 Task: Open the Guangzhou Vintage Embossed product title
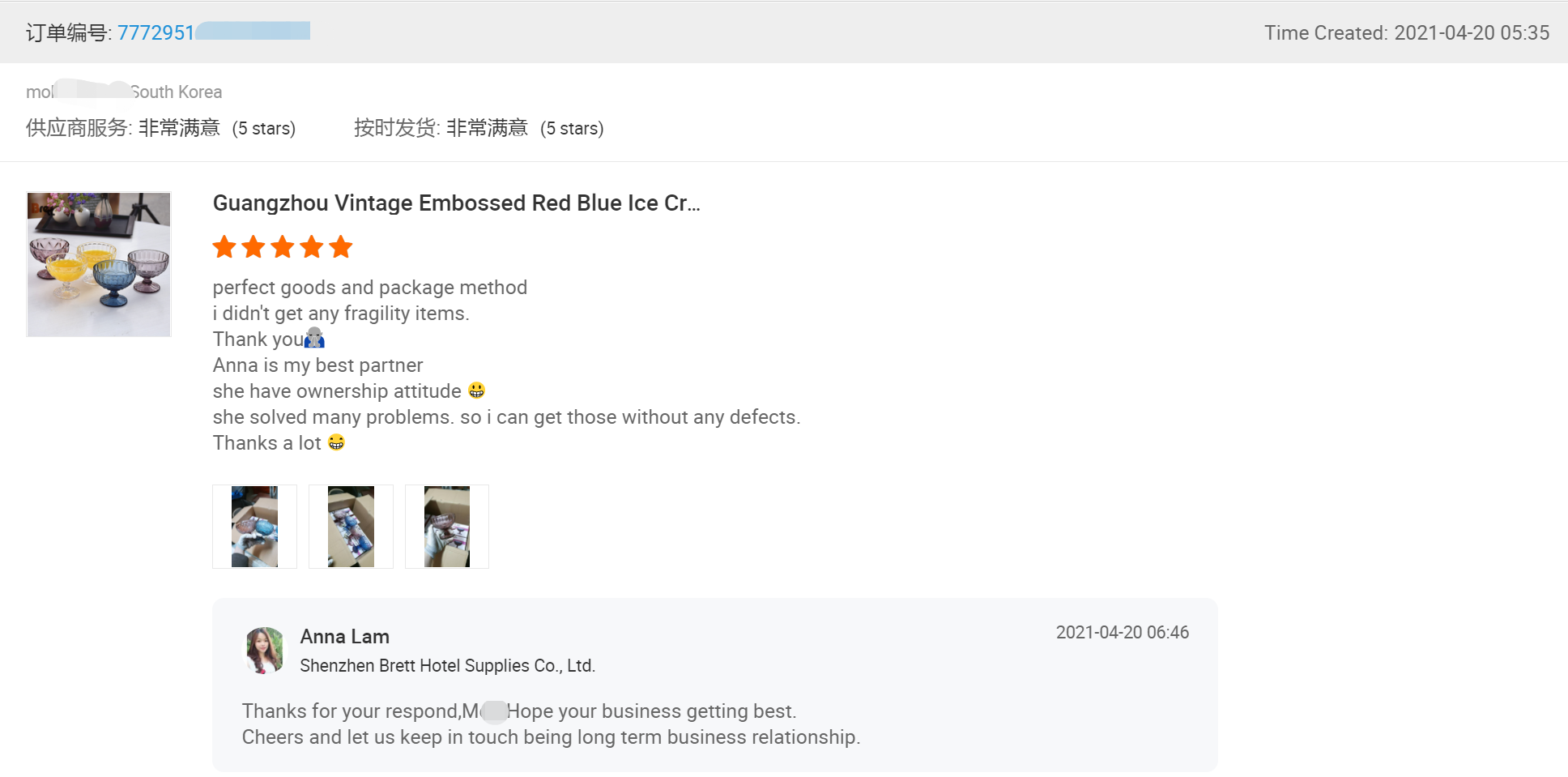click(x=456, y=203)
